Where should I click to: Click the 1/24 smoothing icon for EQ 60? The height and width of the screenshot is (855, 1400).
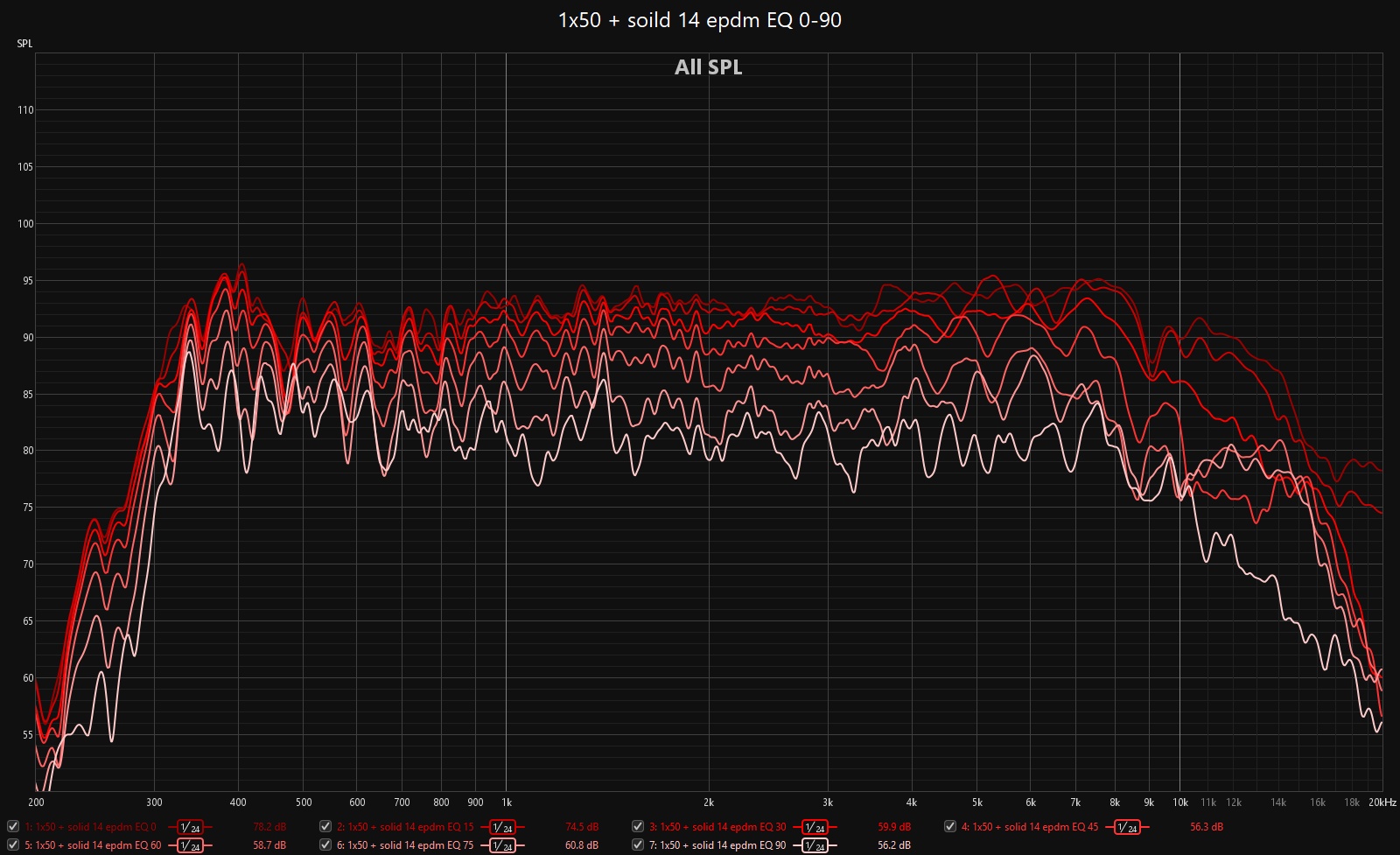(x=190, y=845)
